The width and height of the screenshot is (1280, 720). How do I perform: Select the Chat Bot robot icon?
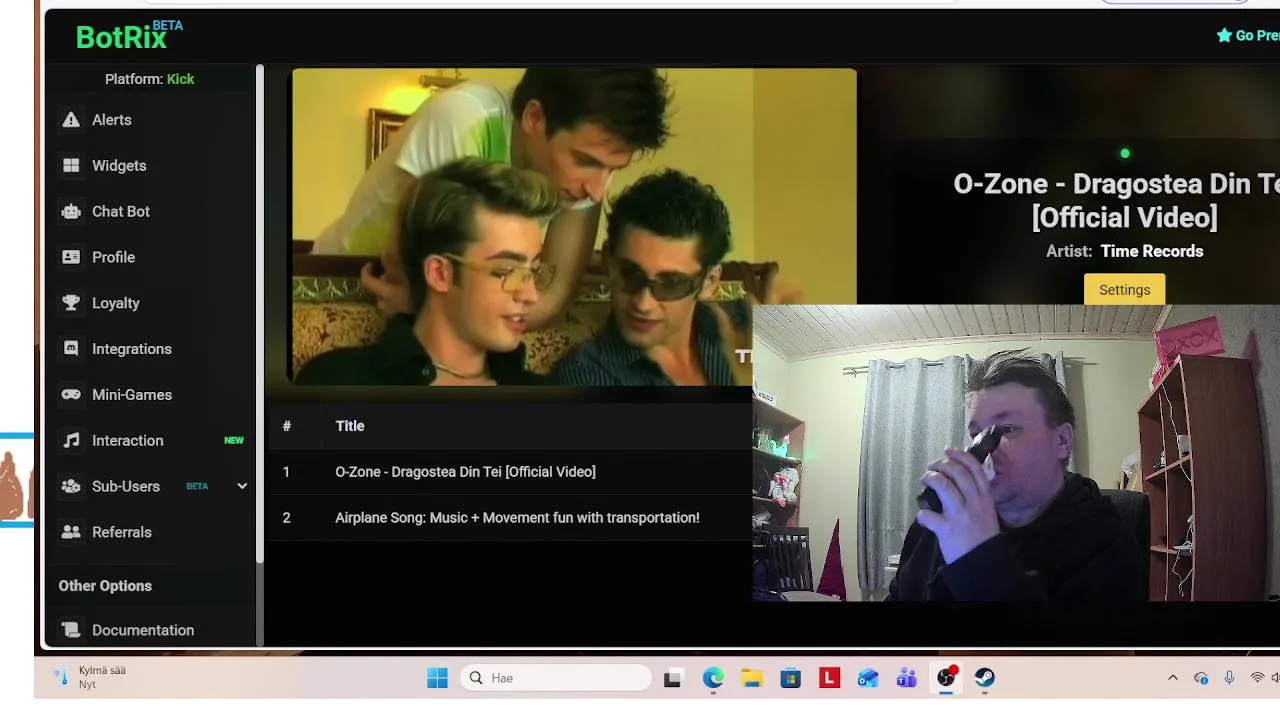coord(71,212)
